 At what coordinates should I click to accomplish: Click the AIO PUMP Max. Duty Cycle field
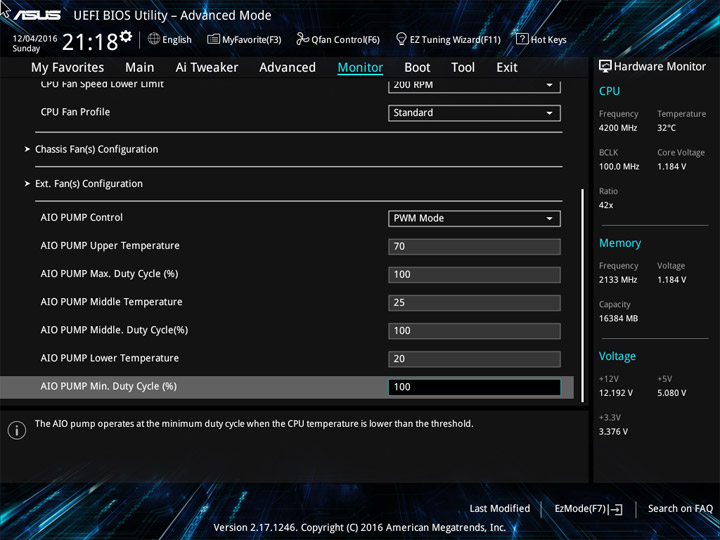(x=474, y=275)
